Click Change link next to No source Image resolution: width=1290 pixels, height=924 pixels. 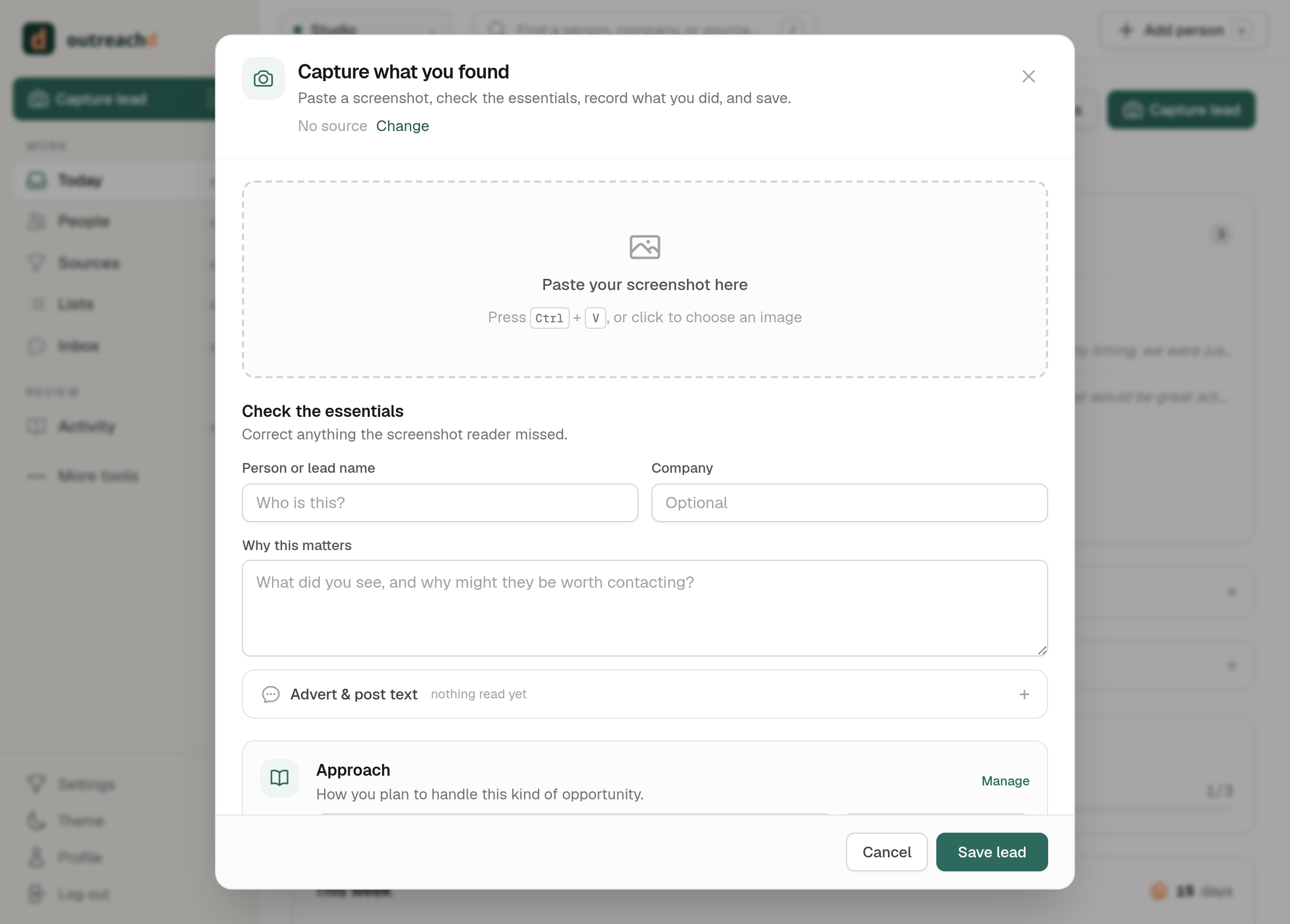click(x=402, y=126)
